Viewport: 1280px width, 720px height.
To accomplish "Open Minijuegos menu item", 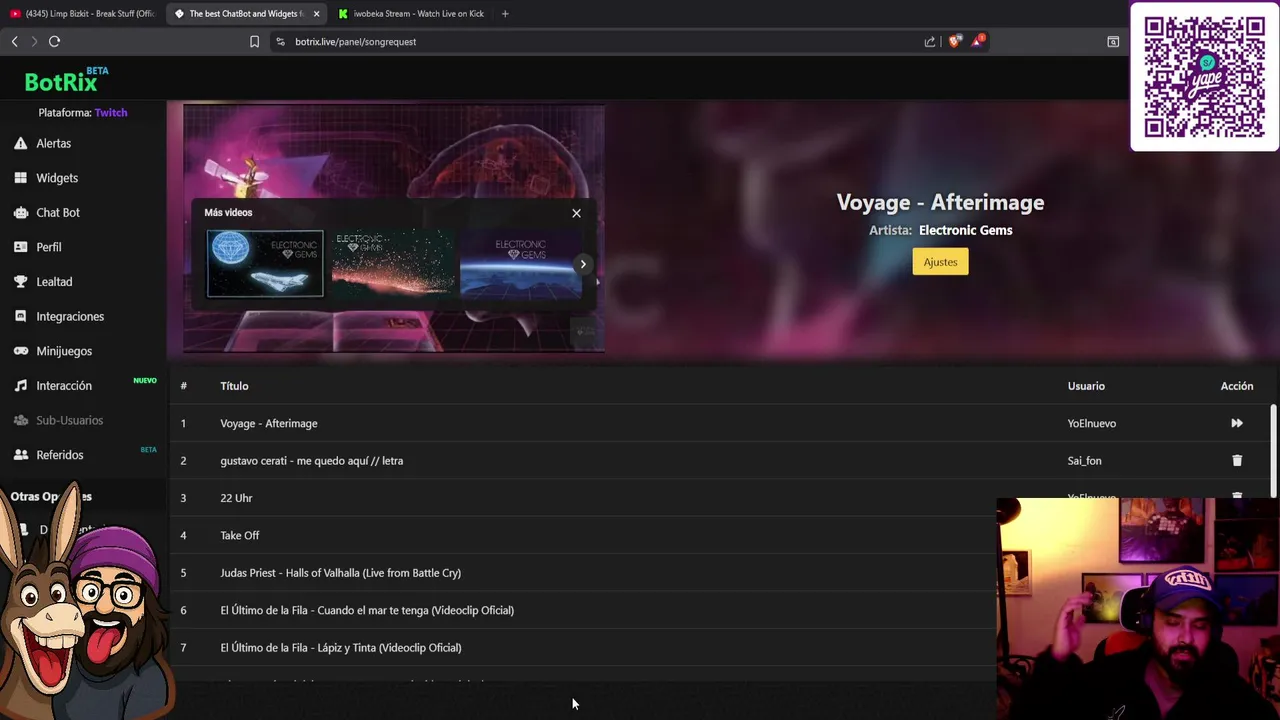I will 64,351.
